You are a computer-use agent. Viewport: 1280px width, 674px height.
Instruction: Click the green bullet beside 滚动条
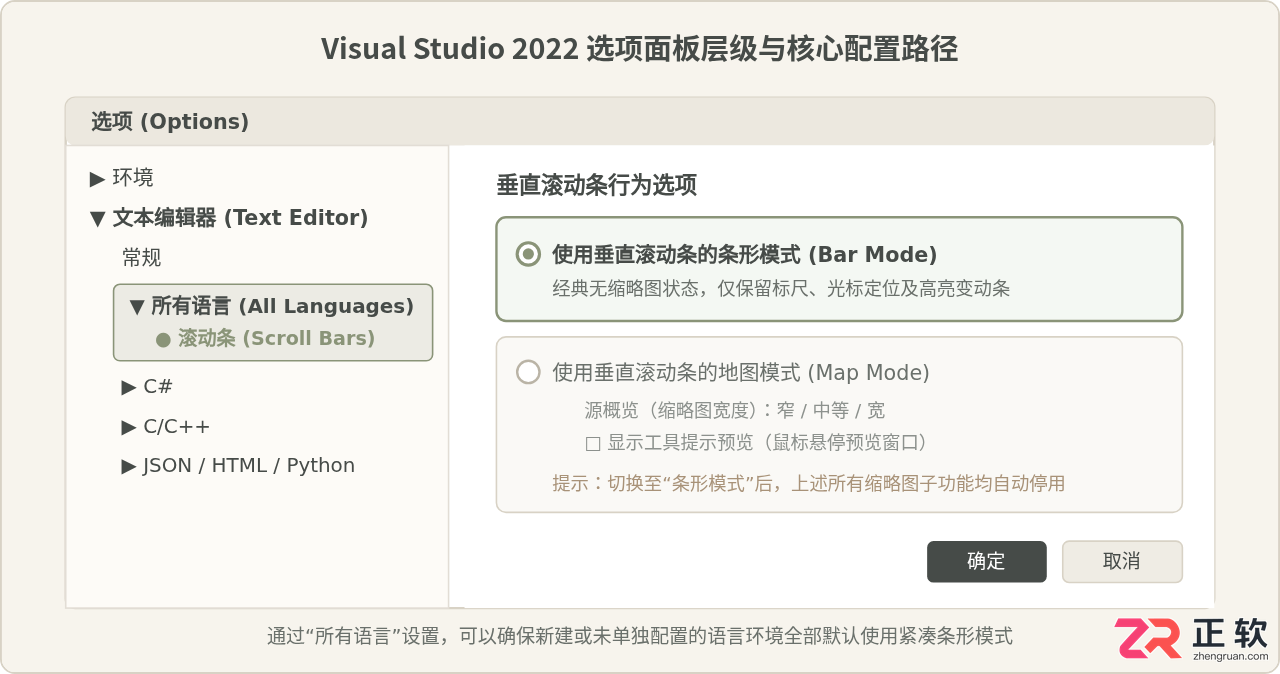163,340
